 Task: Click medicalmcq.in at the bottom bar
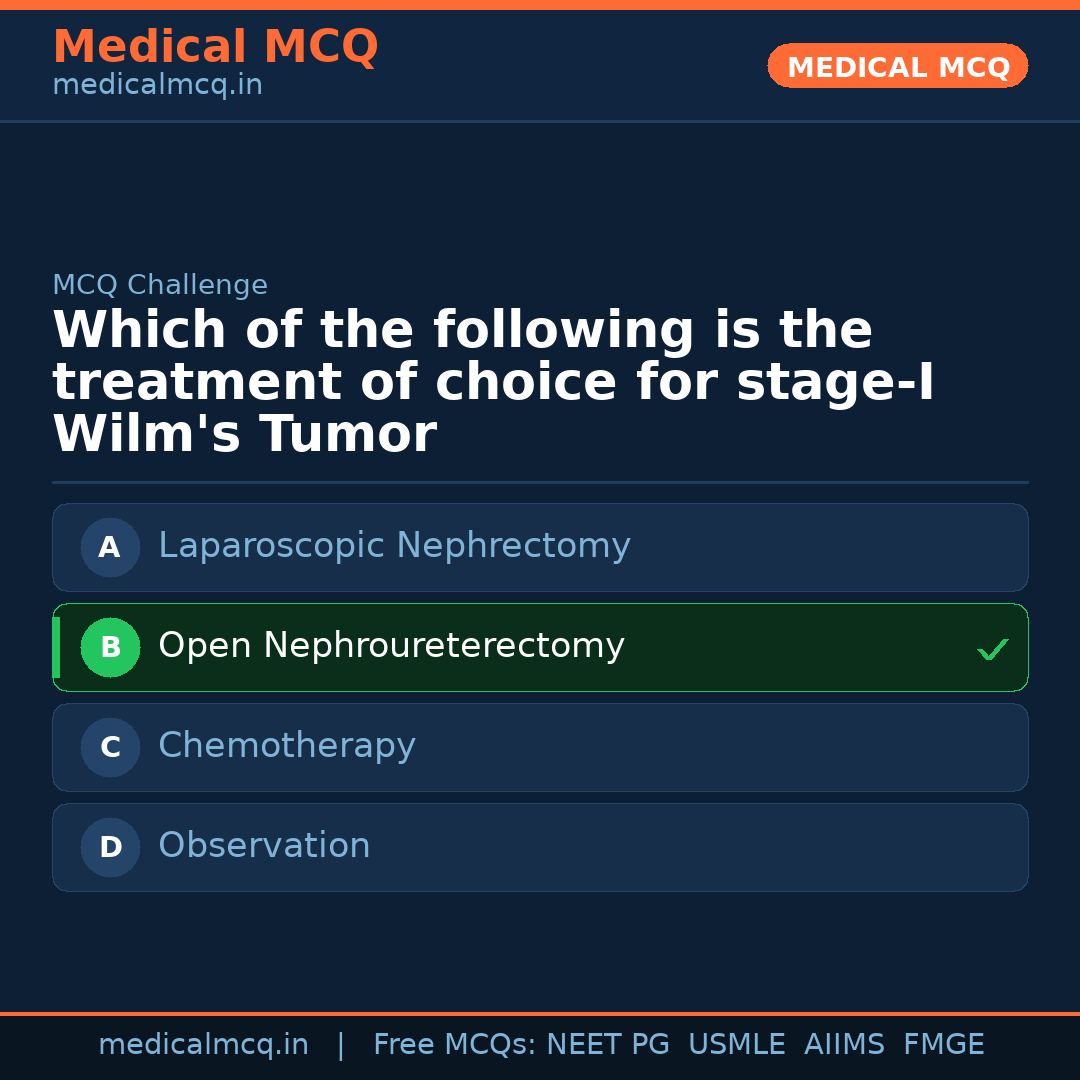(x=204, y=1044)
